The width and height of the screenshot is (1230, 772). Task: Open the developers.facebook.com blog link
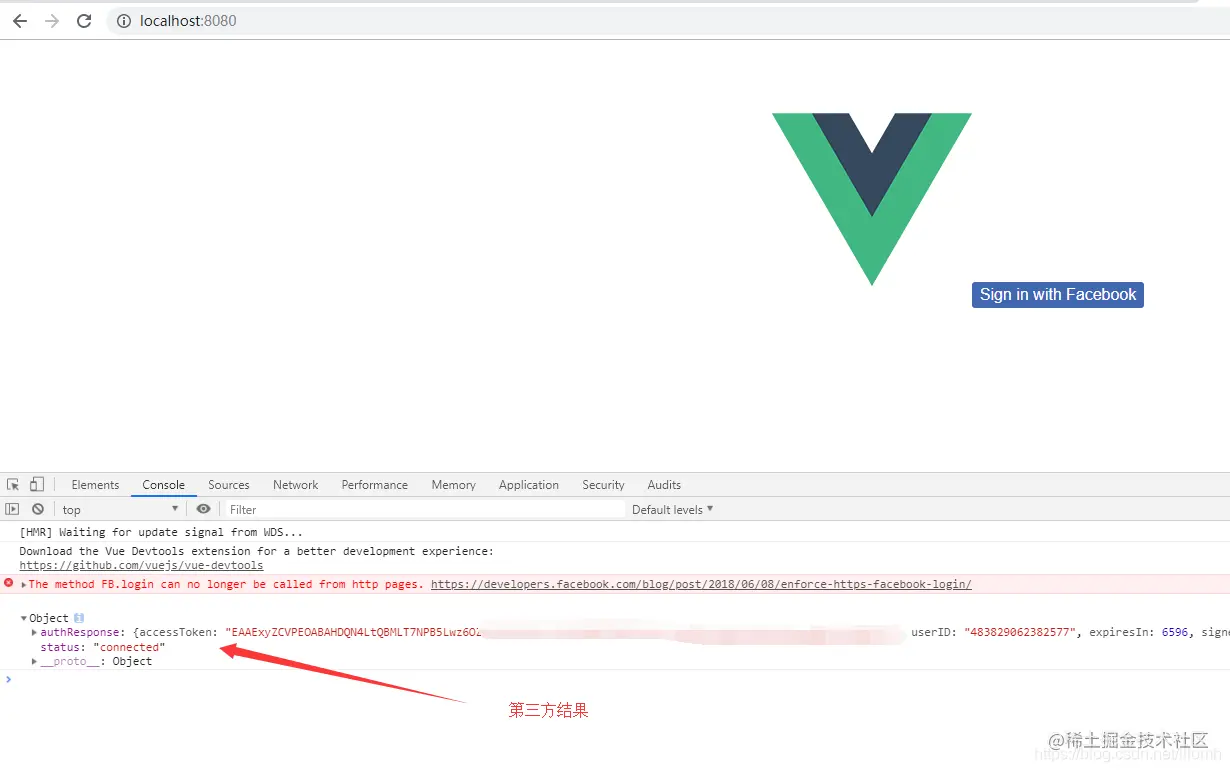pyautogui.click(x=701, y=584)
